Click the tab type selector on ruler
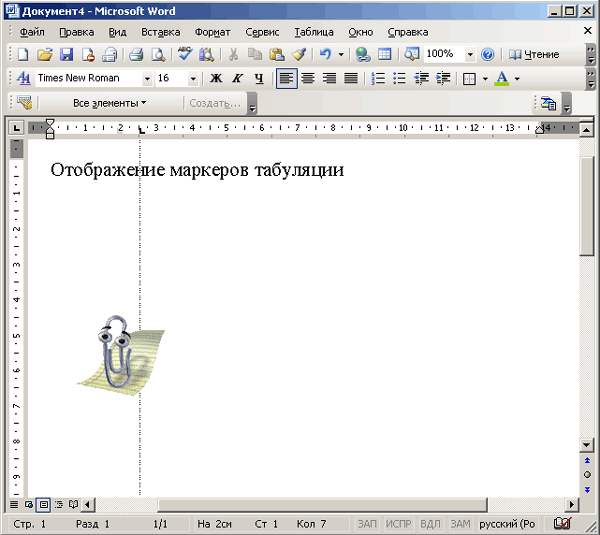 (16, 128)
